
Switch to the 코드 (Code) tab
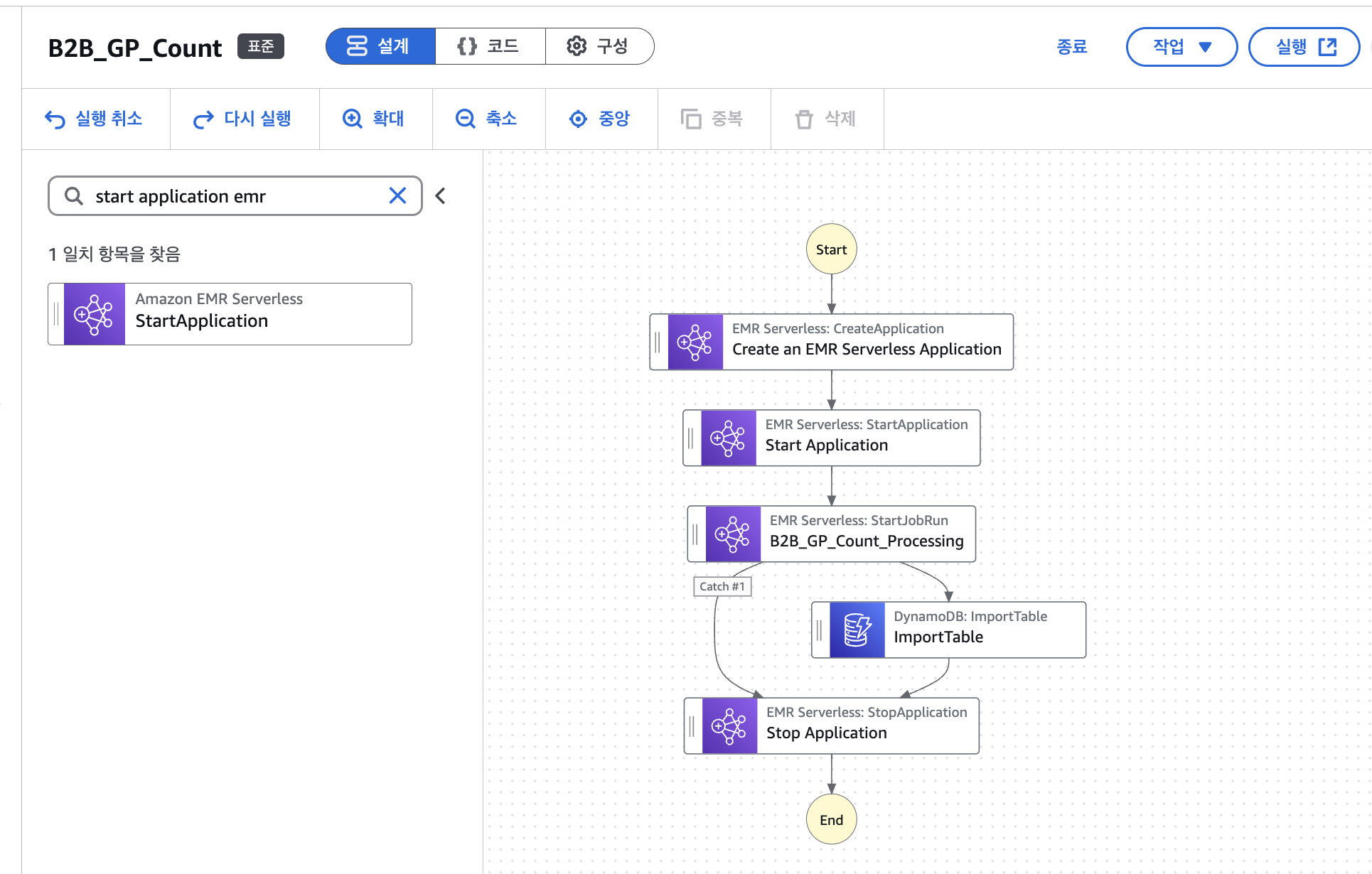(490, 47)
